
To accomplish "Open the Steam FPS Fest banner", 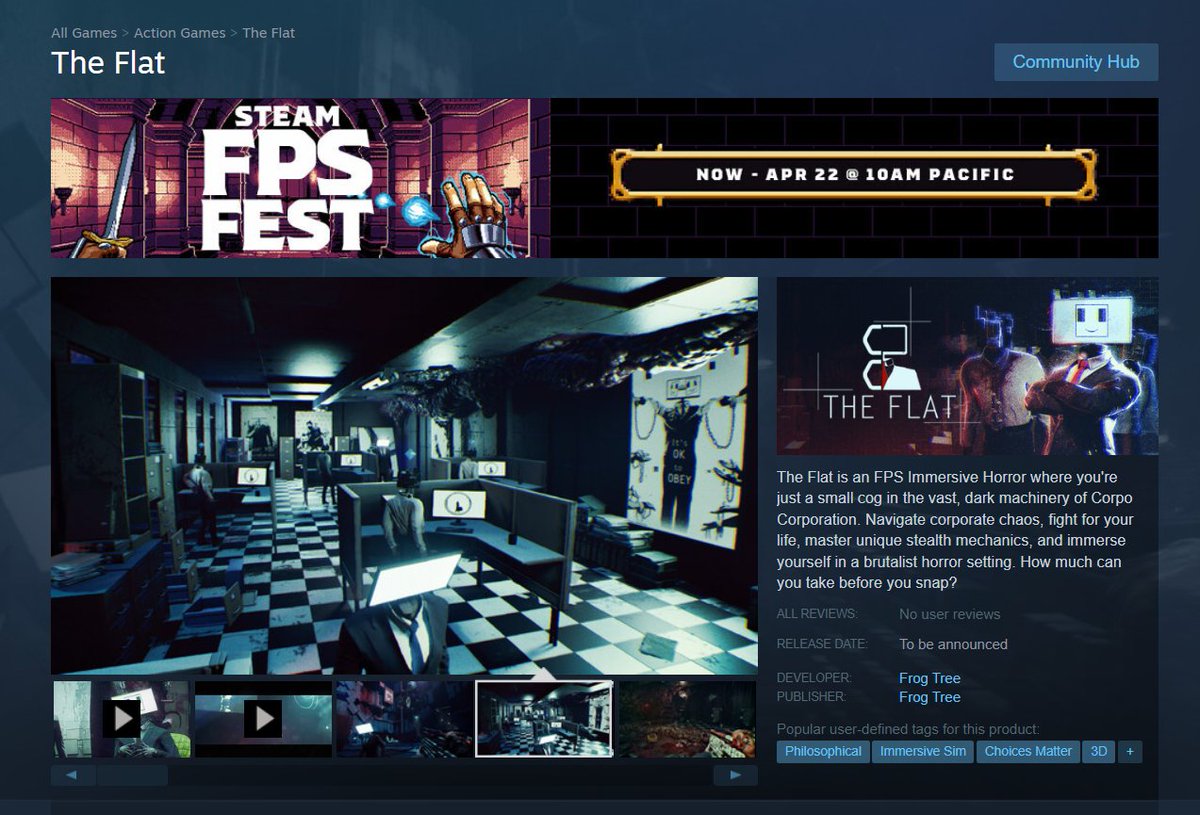I will tap(604, 177).
